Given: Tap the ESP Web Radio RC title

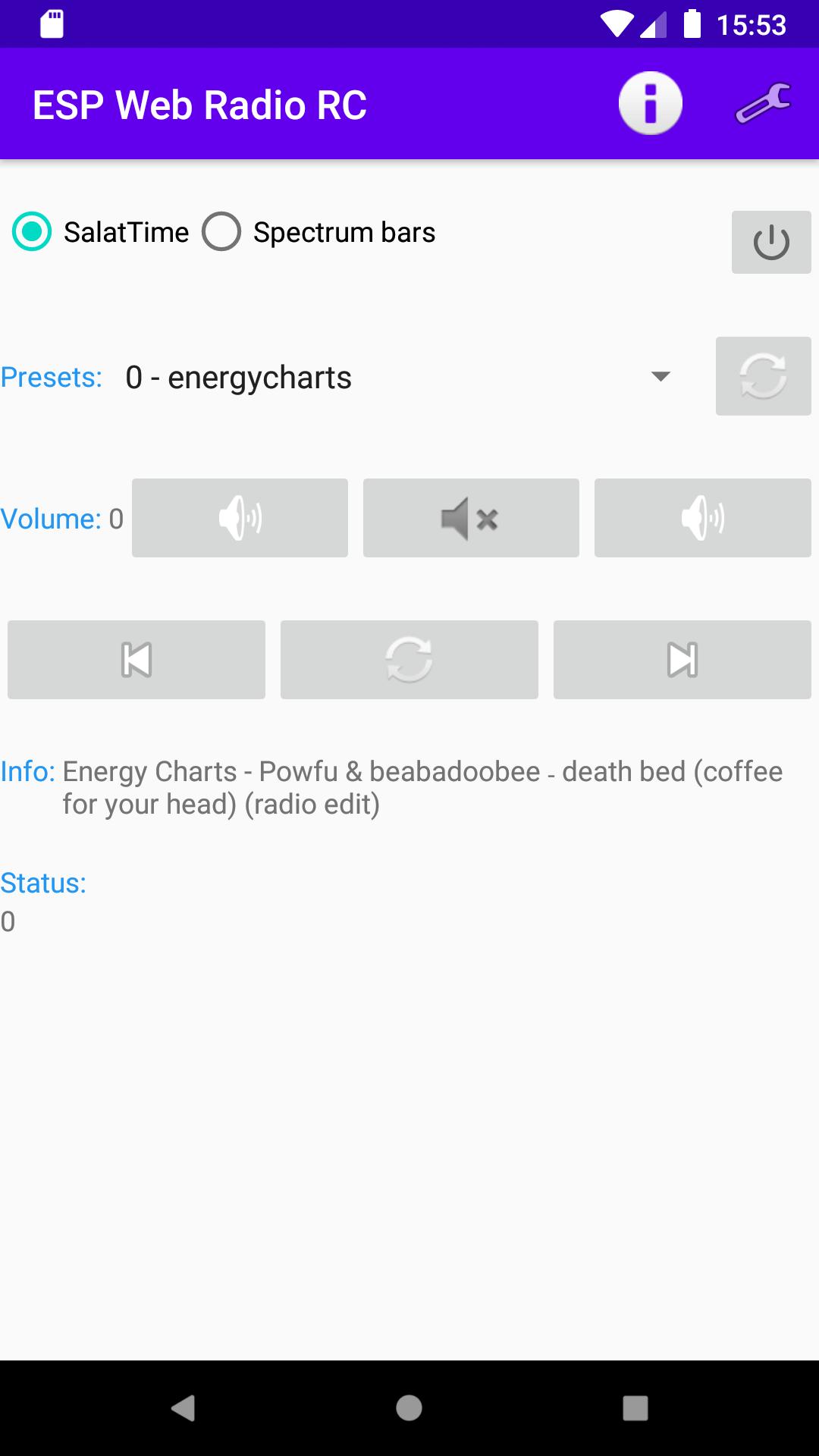Looking at the screenshot, I should point(199,105).
